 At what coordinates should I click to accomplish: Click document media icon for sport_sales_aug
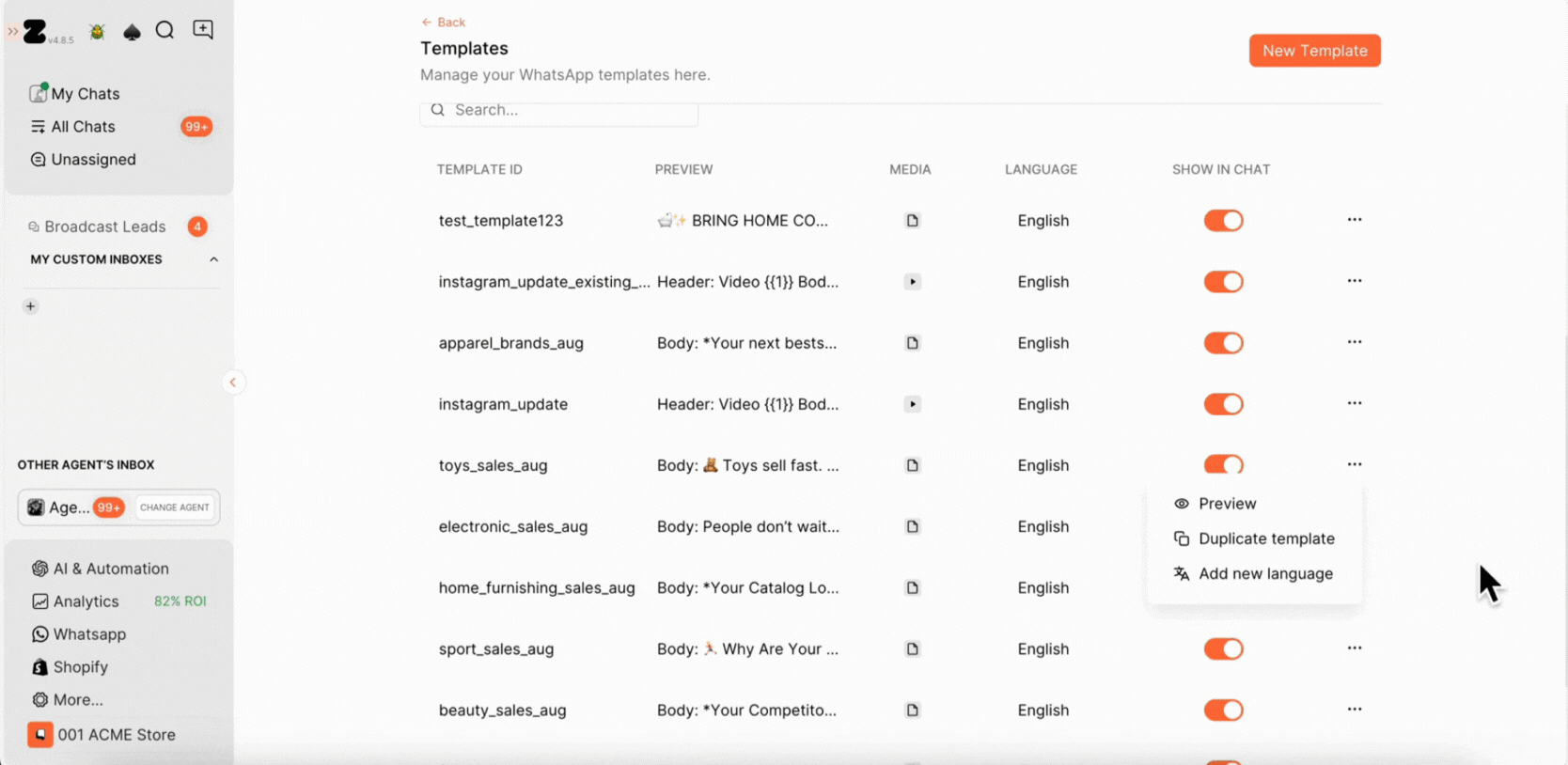click(912, 648)
